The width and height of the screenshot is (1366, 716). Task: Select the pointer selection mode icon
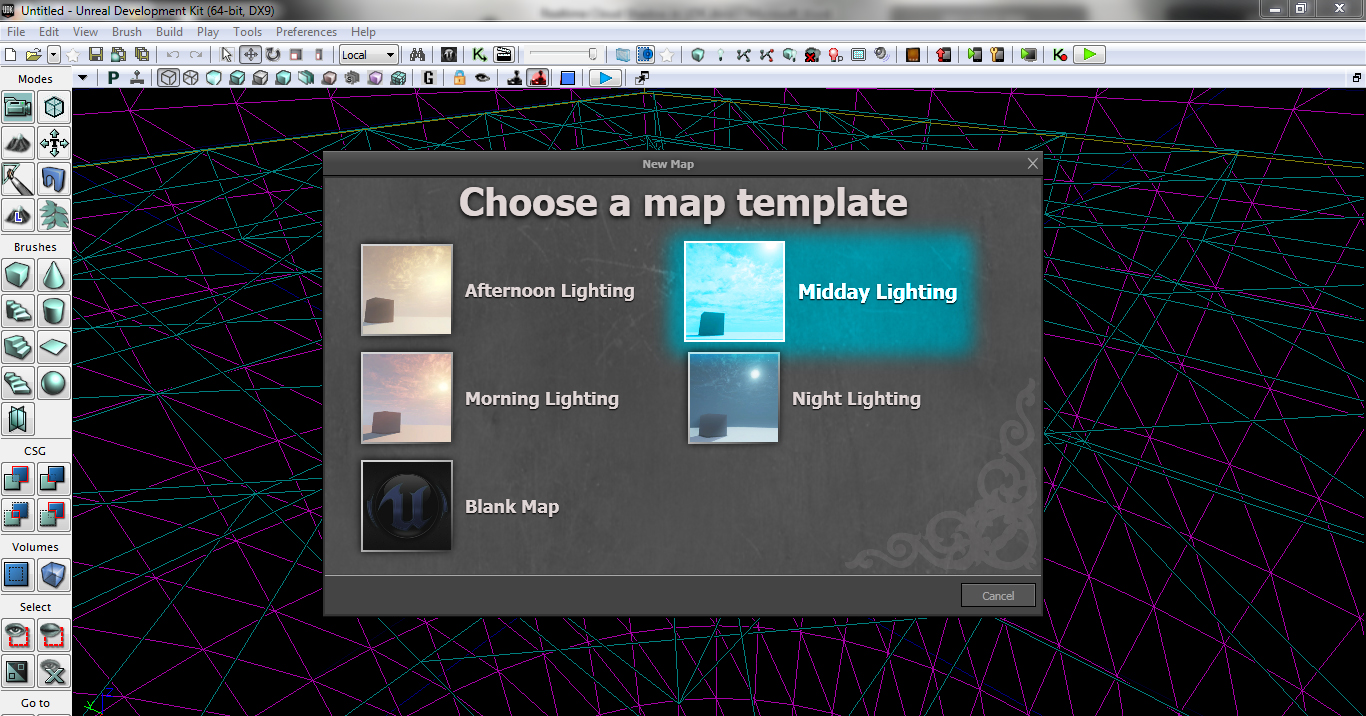[227, 55]
